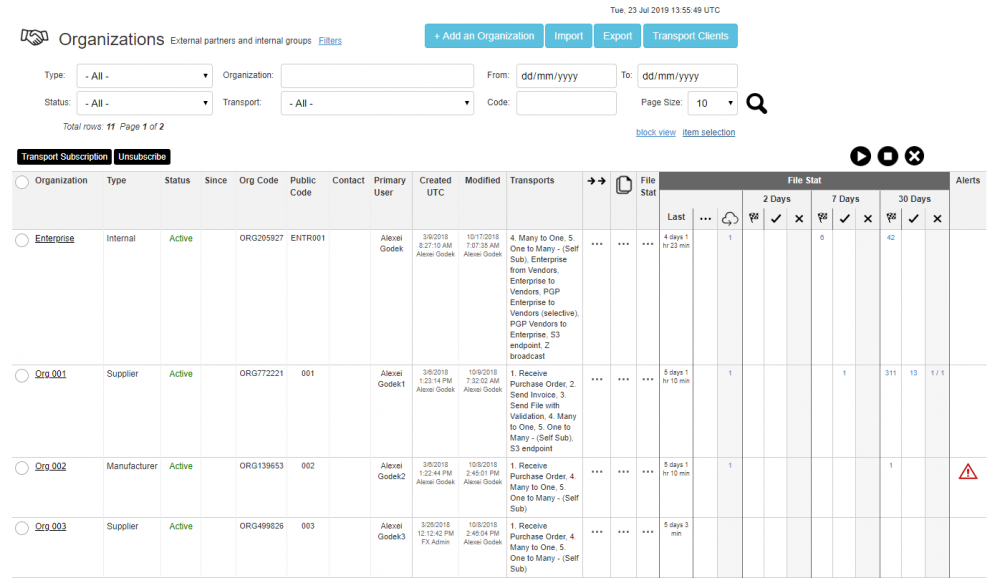The image size is (1000, 578).
Task: Click the magnifying glass search icon
Action: tap(757, 103)
